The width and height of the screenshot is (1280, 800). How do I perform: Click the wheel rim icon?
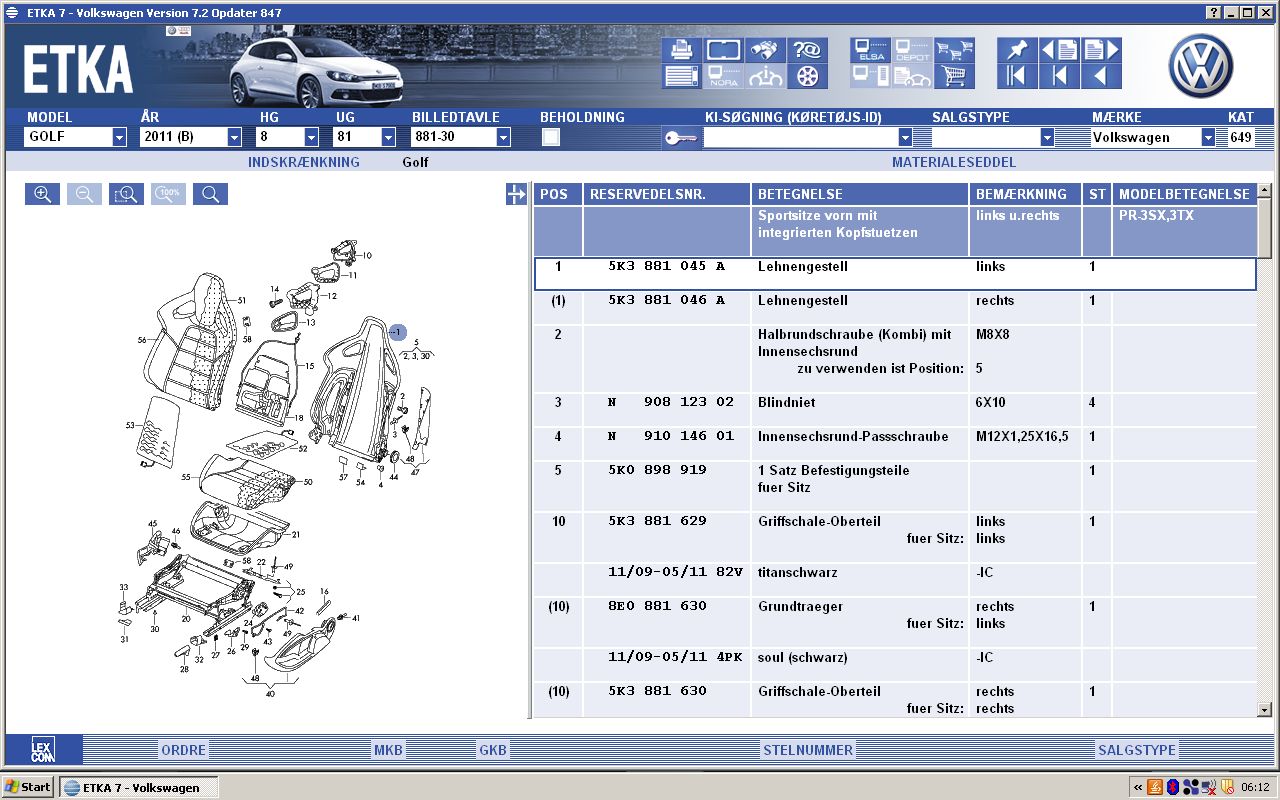[807, 76]
